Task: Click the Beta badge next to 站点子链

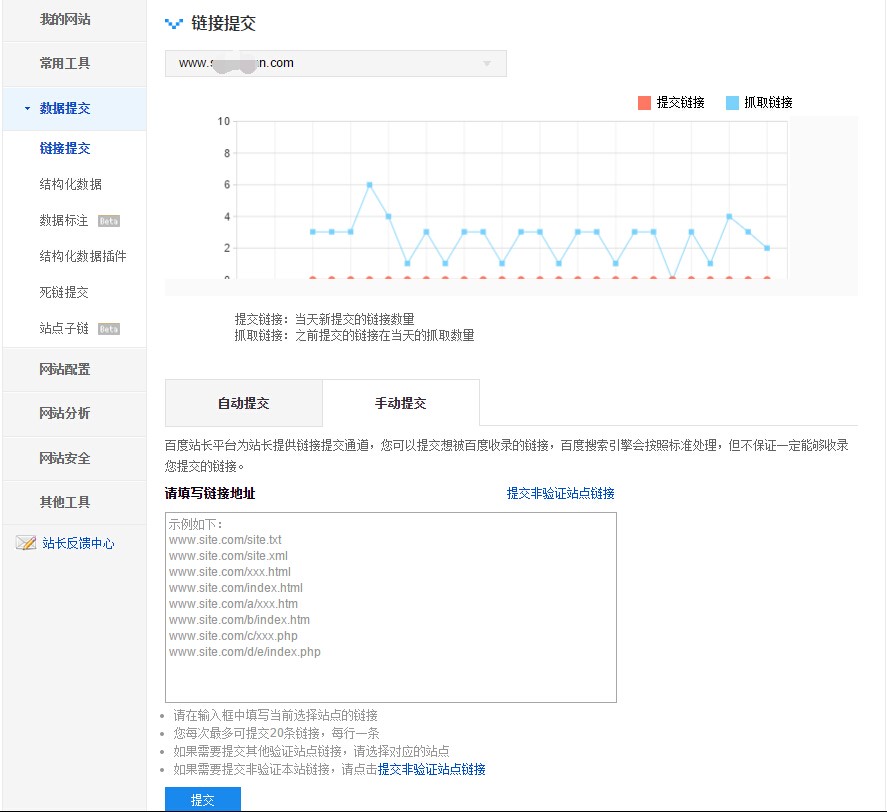Action: point(109,329)
